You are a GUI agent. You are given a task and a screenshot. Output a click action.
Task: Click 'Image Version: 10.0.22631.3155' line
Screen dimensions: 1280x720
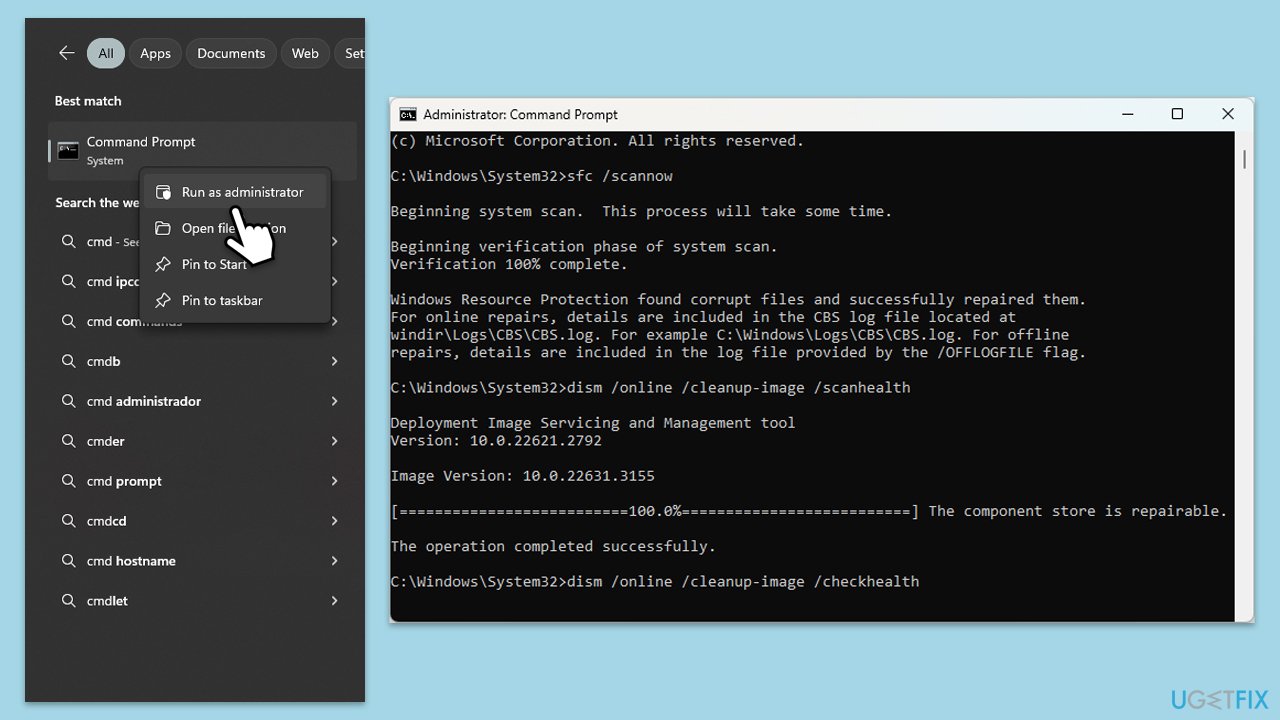[x=523, y=475]
